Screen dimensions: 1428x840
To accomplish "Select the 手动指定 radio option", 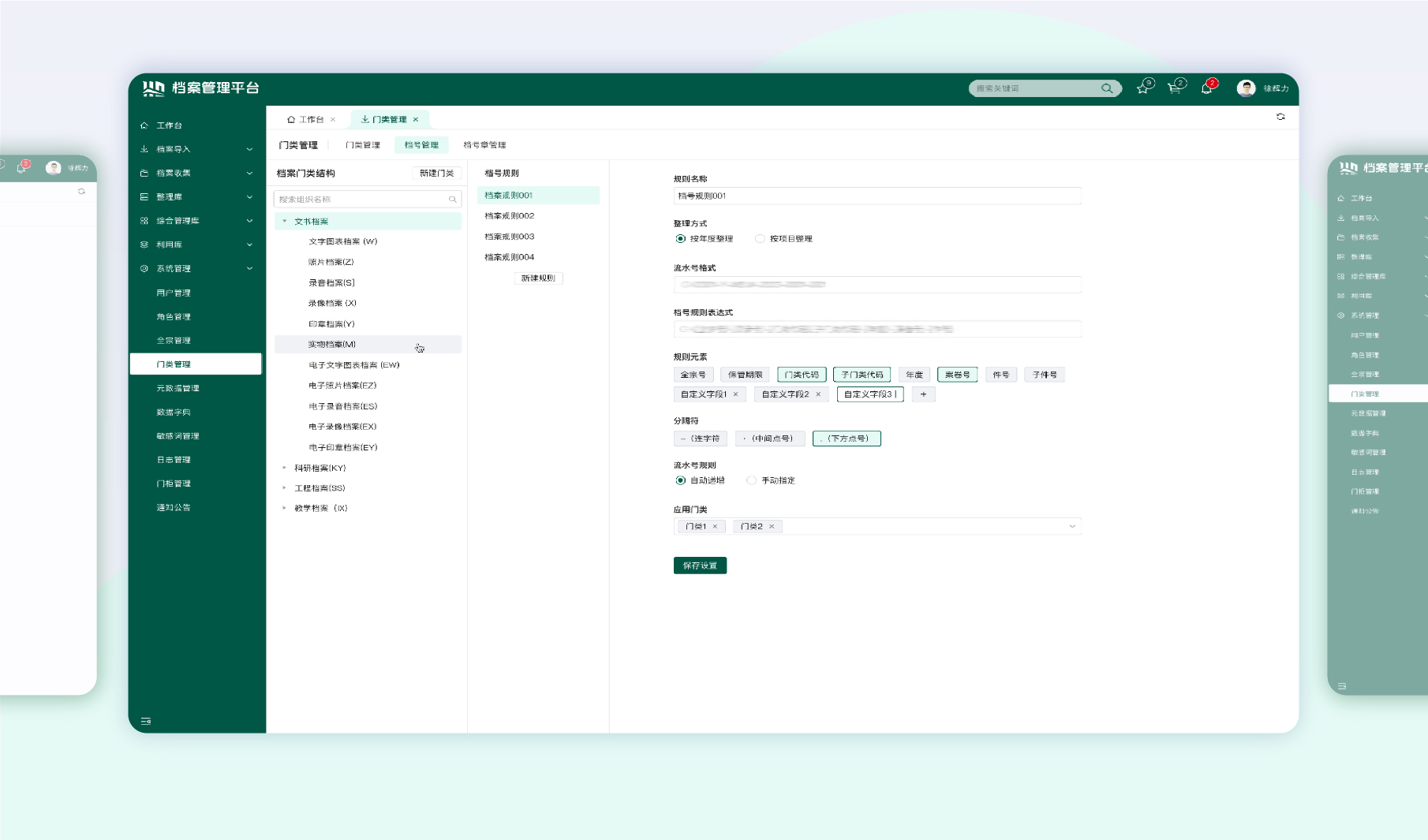I will [x=751, y=480].
